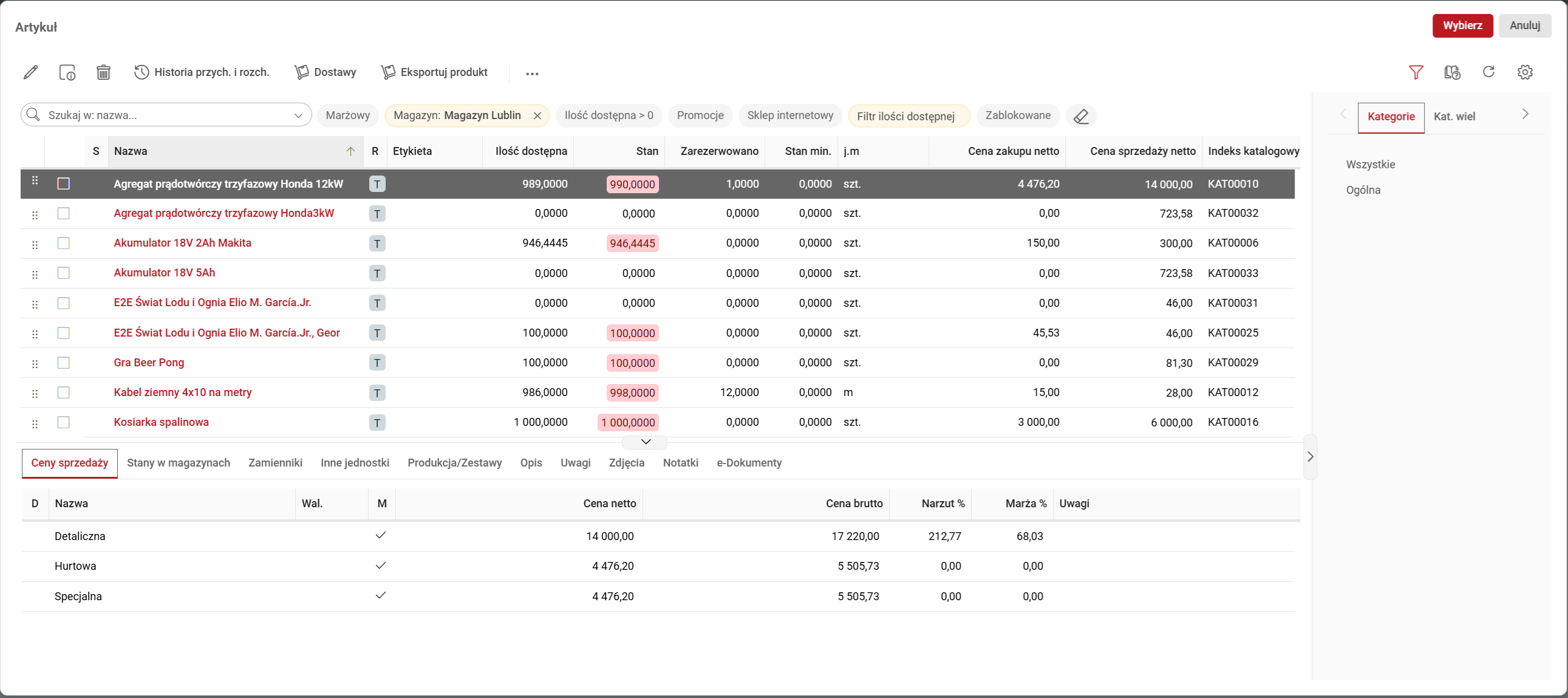1568x698 pixels.
Task: Open the gear settings icon
Action: (x=1525, y=72)
